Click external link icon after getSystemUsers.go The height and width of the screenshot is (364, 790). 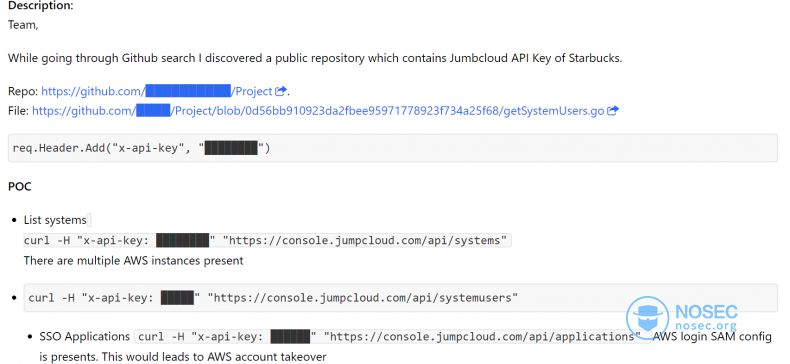tap(612, 111)
